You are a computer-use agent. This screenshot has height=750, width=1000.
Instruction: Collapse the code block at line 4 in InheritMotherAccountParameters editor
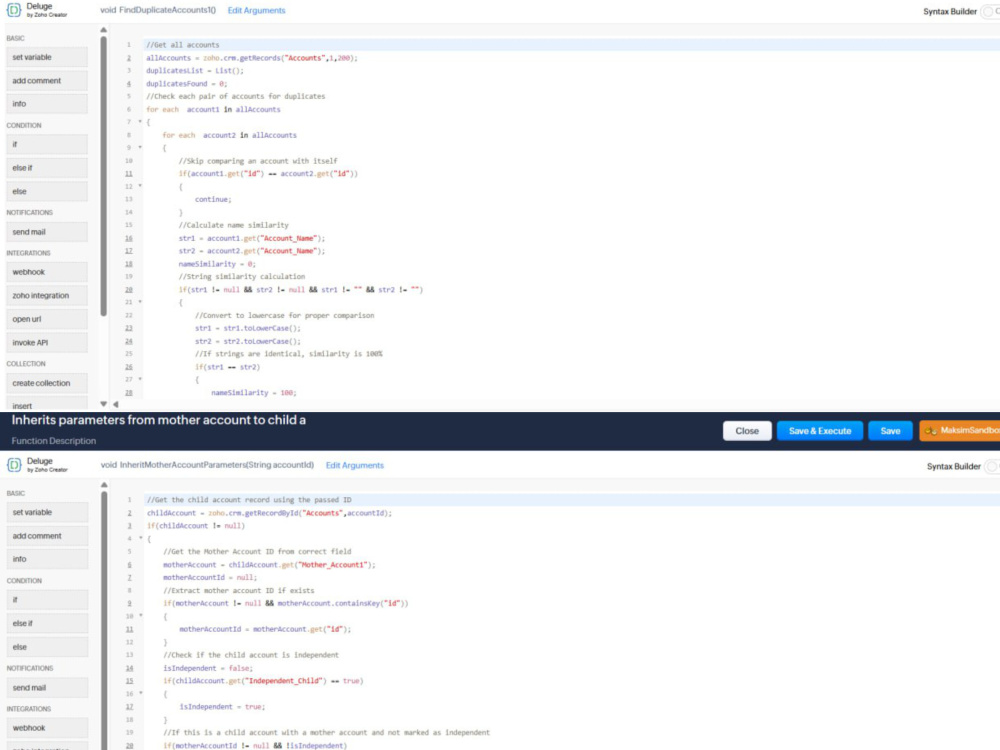tap(141, 538)
